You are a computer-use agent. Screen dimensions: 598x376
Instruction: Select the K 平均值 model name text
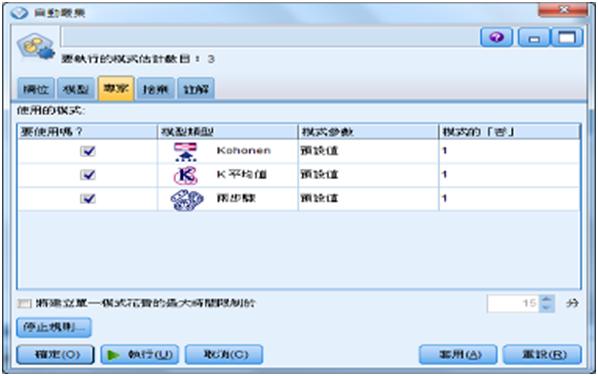[241, 175]
